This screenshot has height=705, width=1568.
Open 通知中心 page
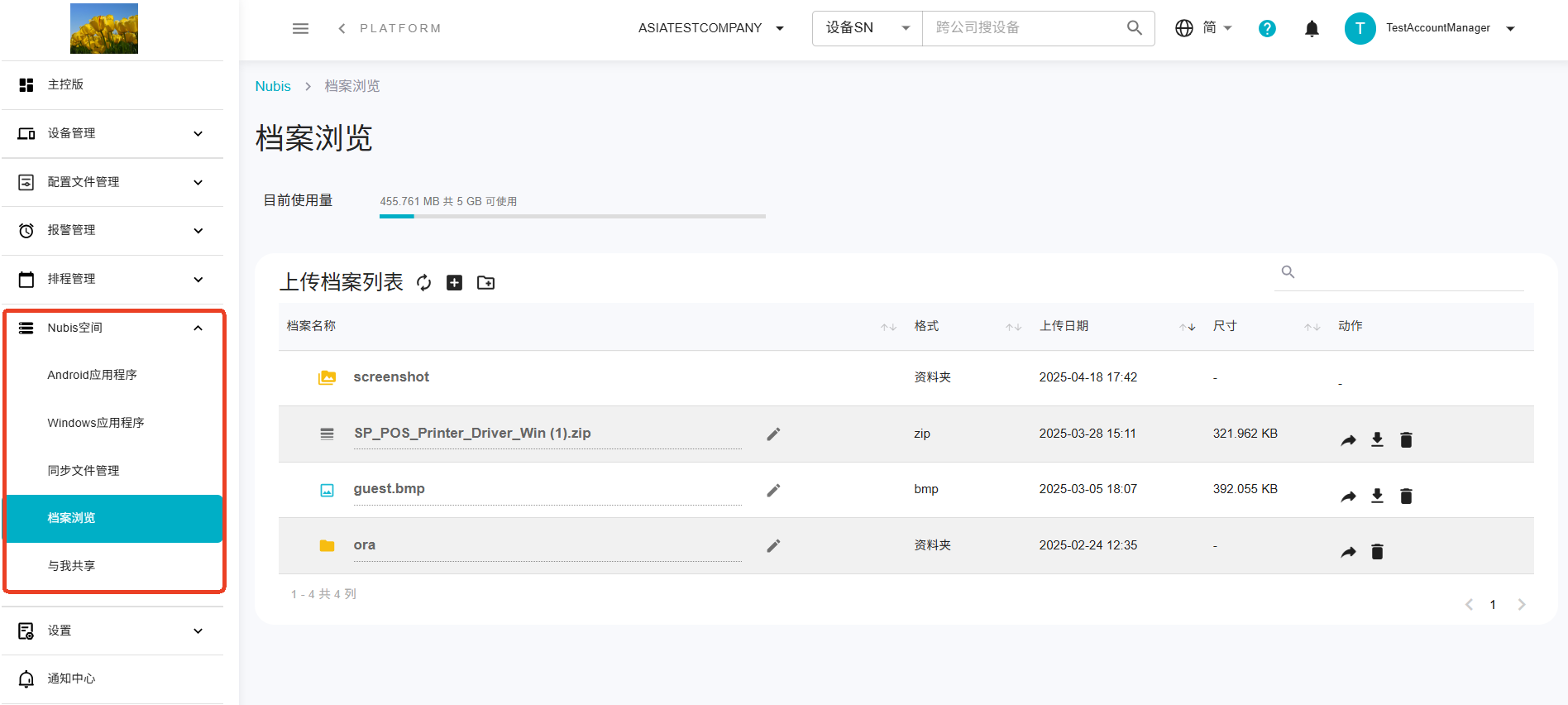coord(112,679)
